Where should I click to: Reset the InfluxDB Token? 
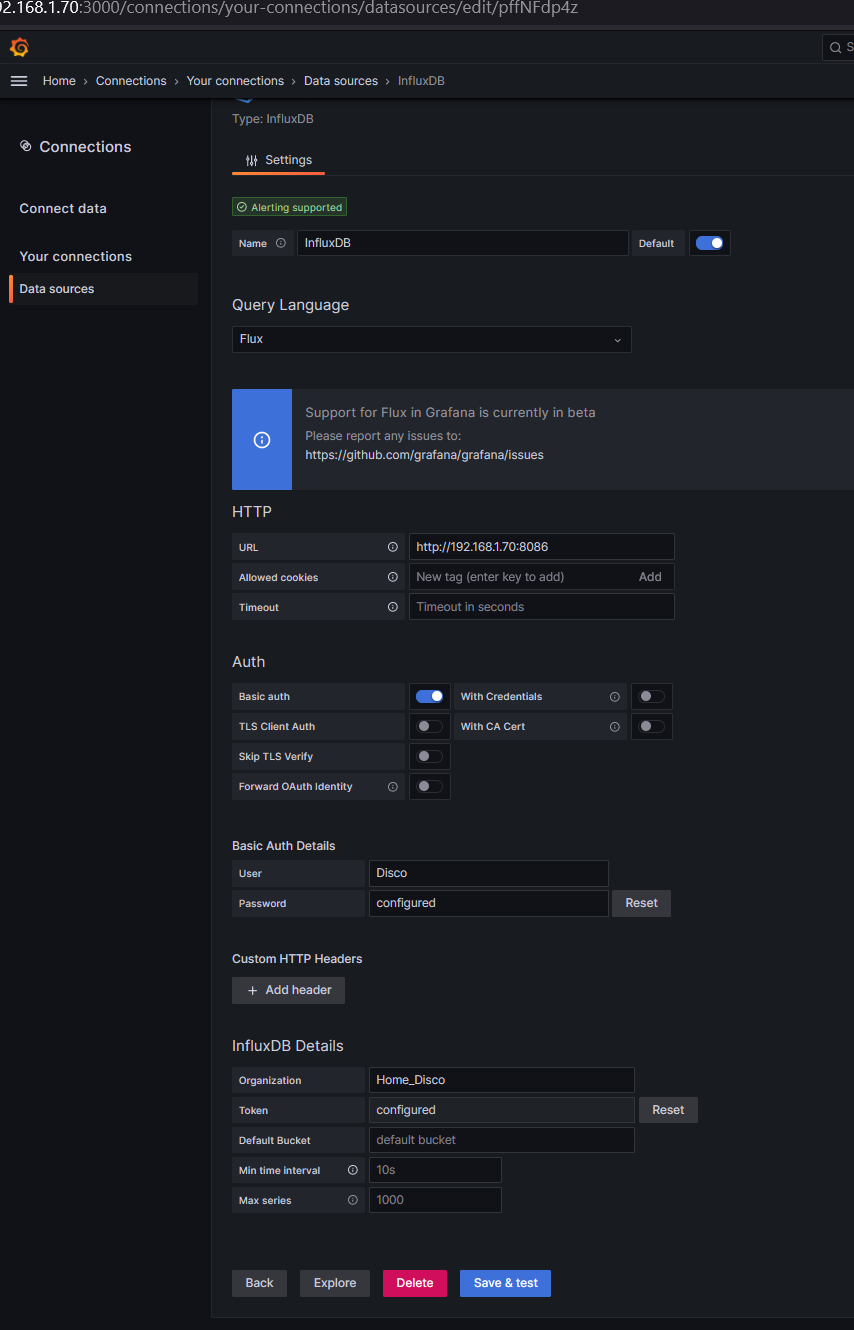tap(668, 1110)
